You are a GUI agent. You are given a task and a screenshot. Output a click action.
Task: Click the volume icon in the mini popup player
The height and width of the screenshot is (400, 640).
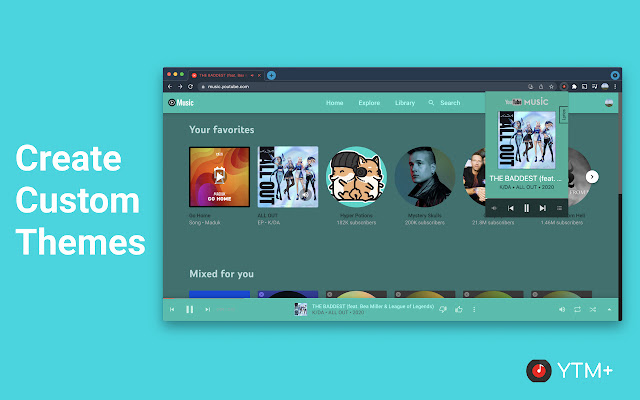click(x=494, y=208)
